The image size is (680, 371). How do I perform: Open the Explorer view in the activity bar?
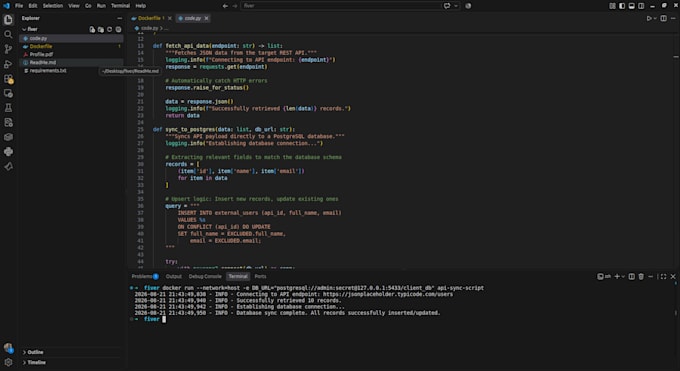(x=8, y=20)
